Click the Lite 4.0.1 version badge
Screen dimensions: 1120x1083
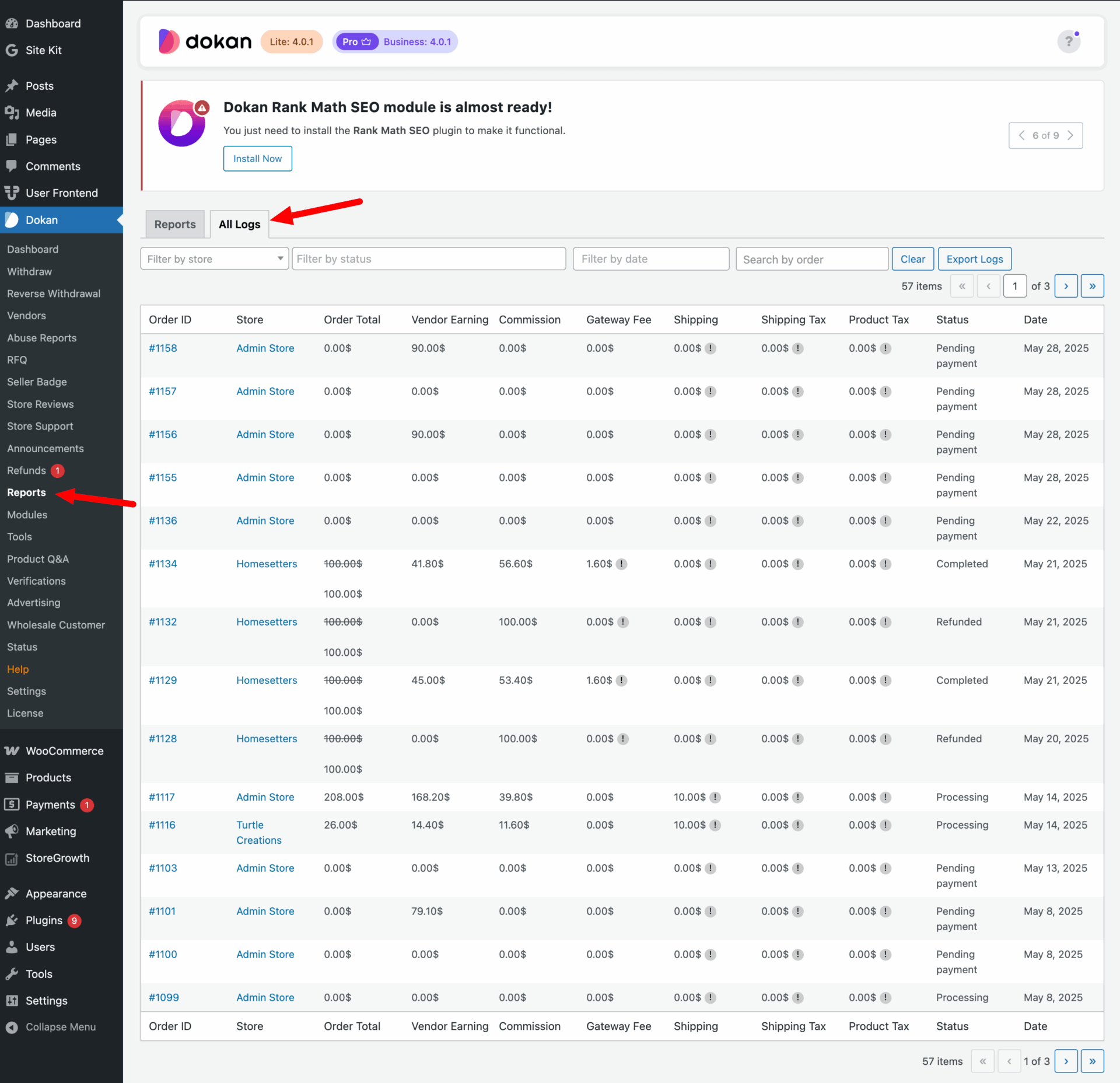click(292, 41)
